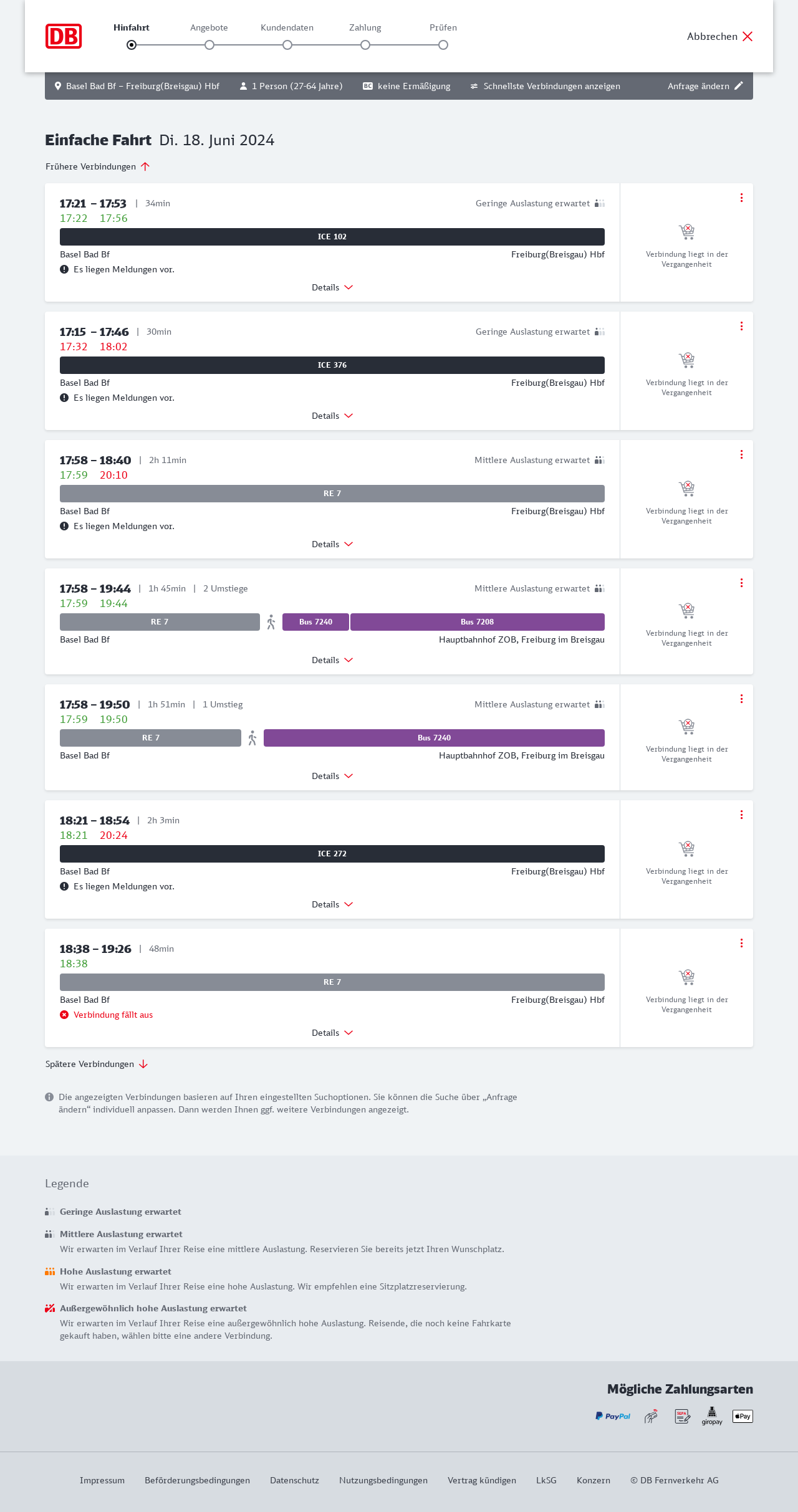The height and width of the screenshot is (1512, 798).
Task: Click the Apple Pay payment icon
Action: click(743, 1416)
